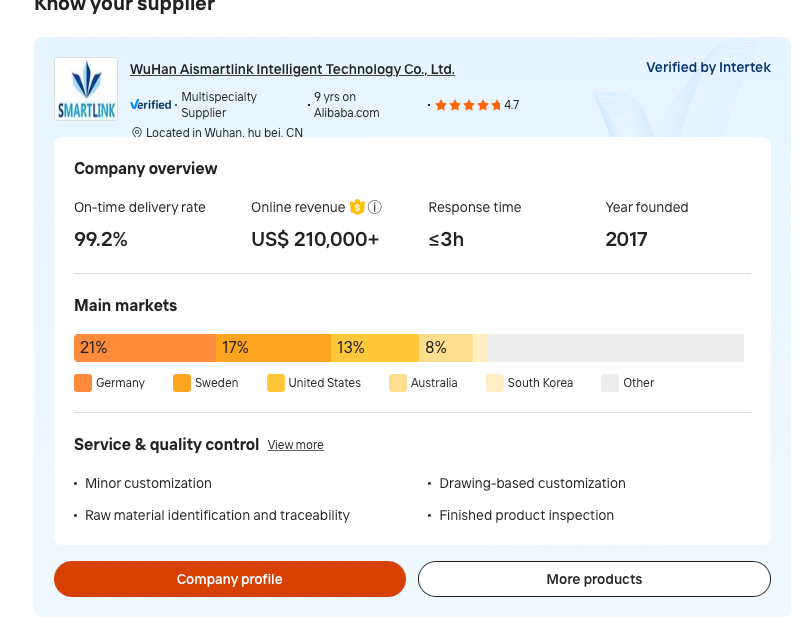Click the online revenue info icon

tap(375, 207)
